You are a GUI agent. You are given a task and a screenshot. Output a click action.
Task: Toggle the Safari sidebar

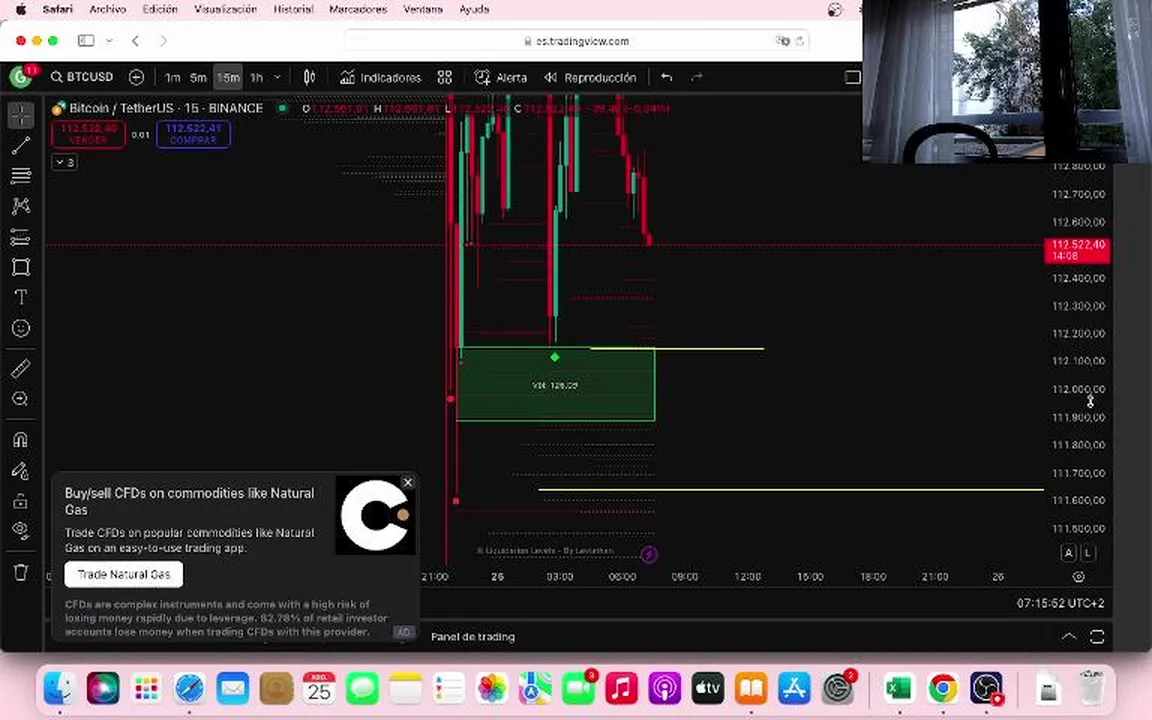86,40
